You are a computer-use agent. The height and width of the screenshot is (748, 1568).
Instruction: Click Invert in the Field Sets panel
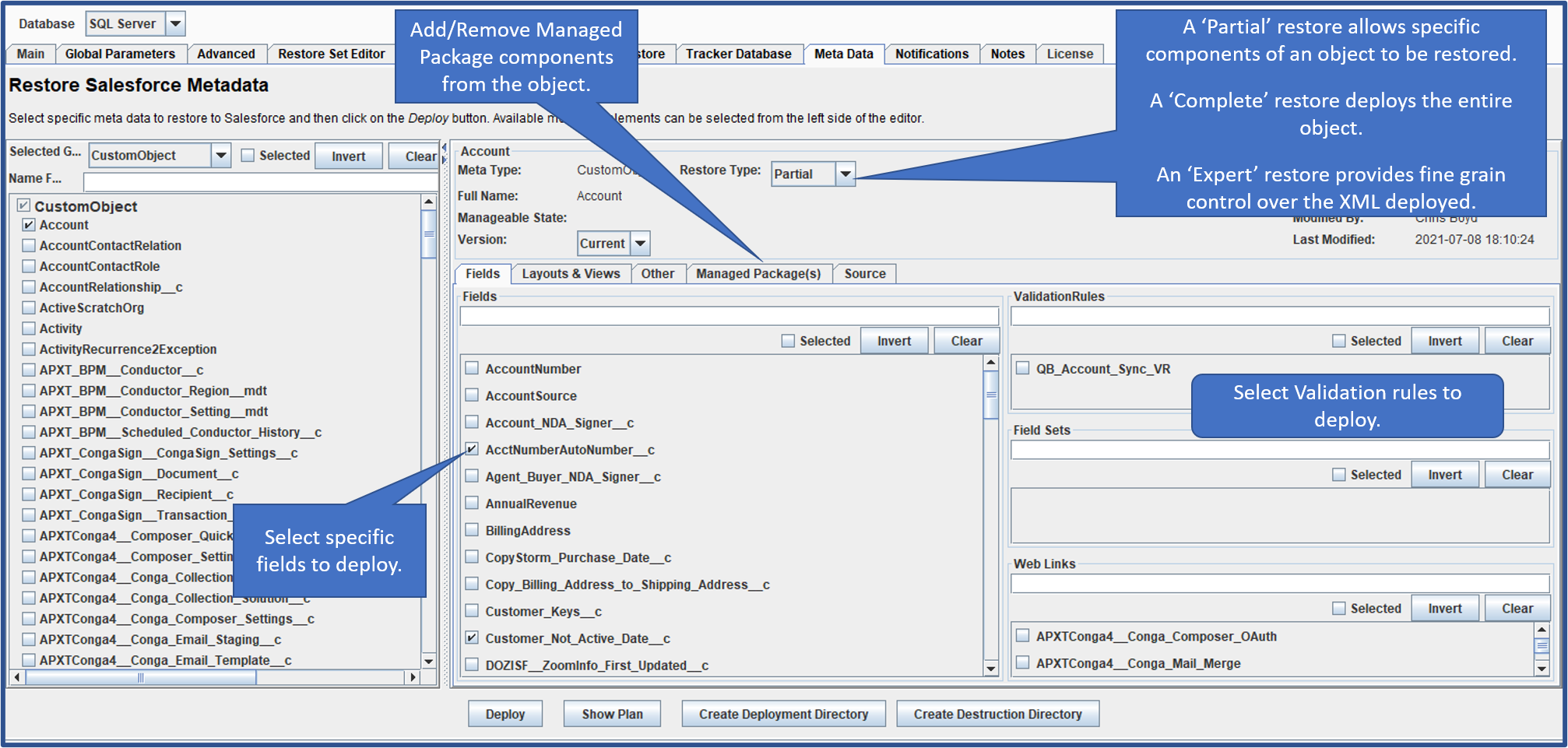pos(1445,475)
